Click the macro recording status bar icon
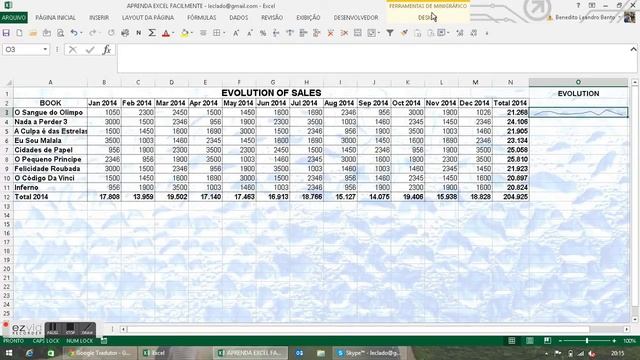This screenshot has height=360, width=640. point(104,340)
